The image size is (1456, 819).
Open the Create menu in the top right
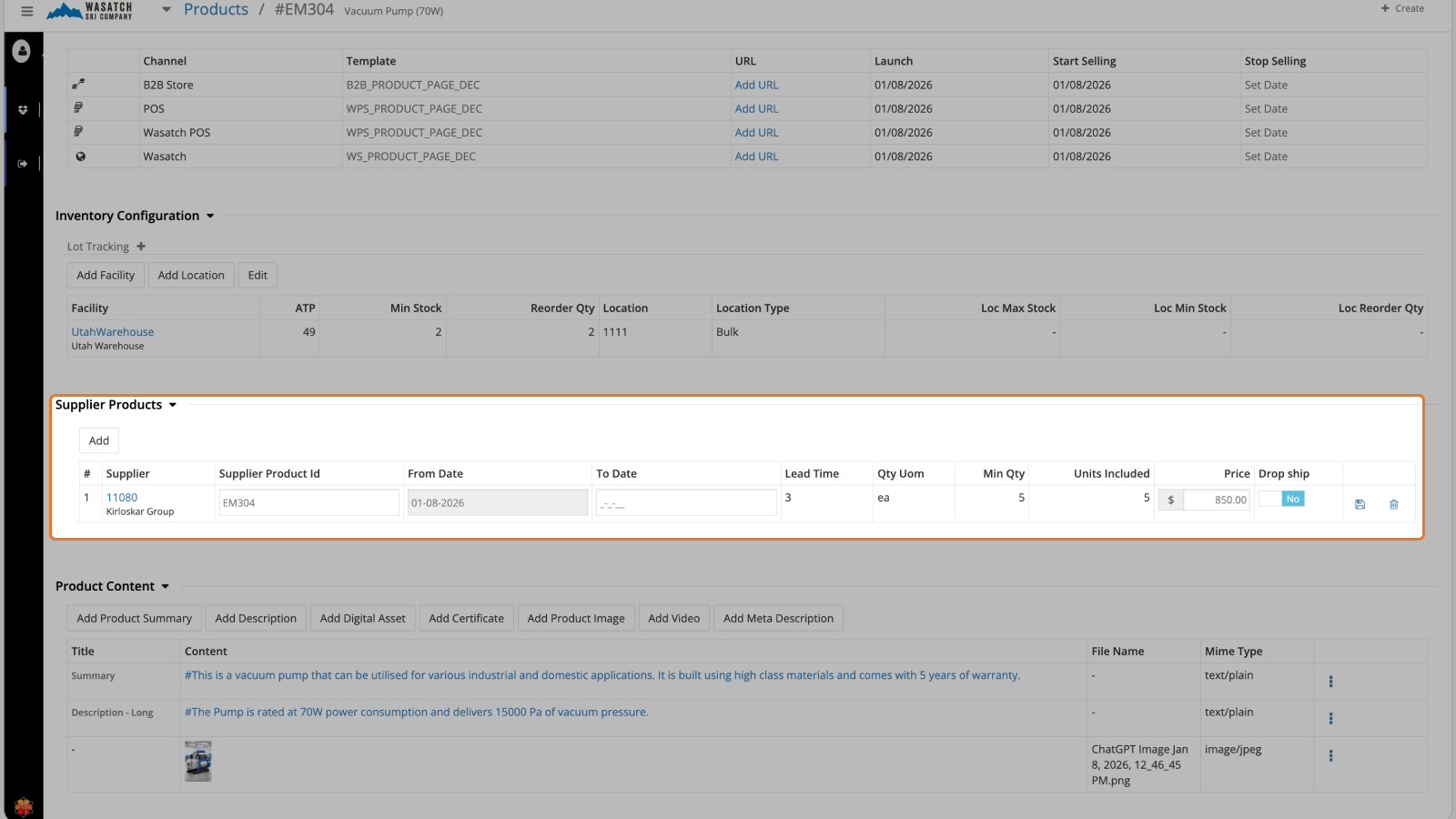(x=1401, y=8)
